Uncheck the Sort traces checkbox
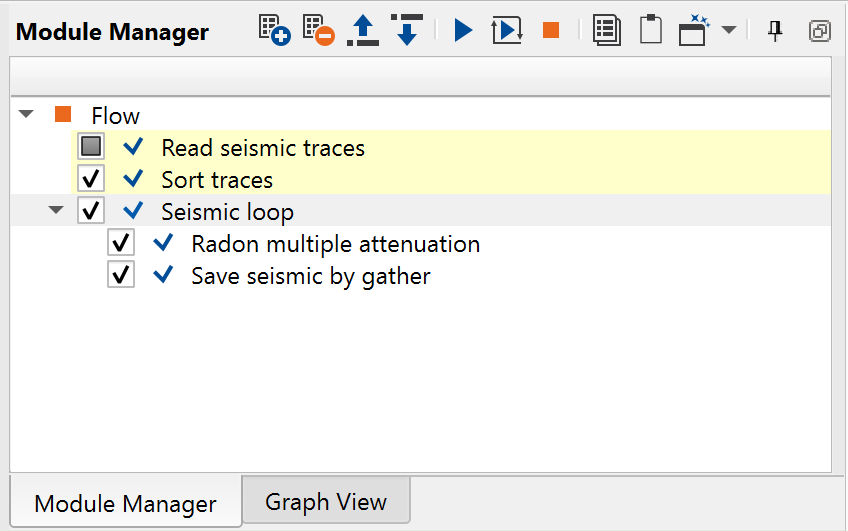Image resolution: width=848 pixels, height=531 pixels. (x=92, y=180)
